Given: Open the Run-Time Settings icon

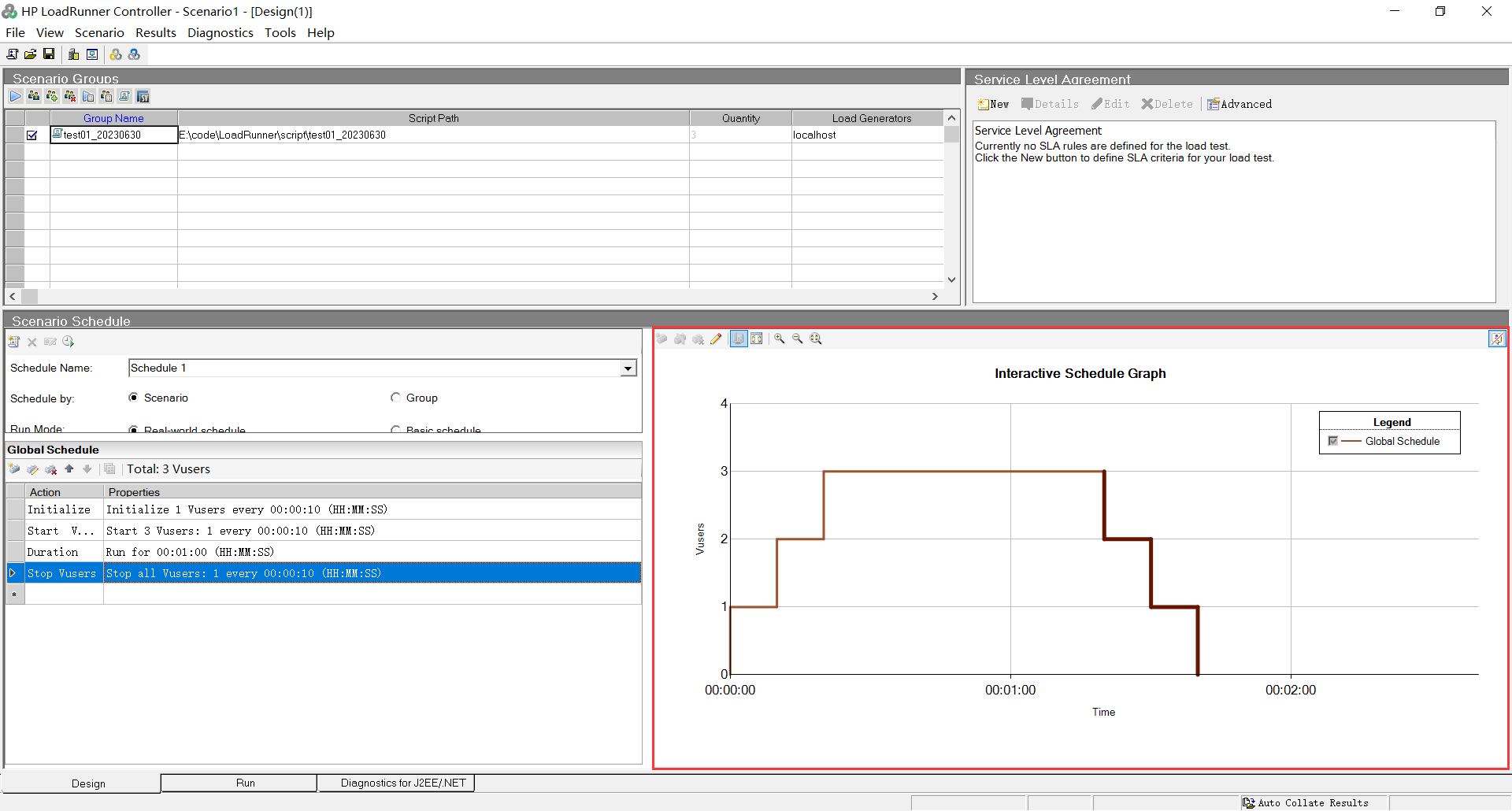Looking at the screenshot, I should (88, 96).
